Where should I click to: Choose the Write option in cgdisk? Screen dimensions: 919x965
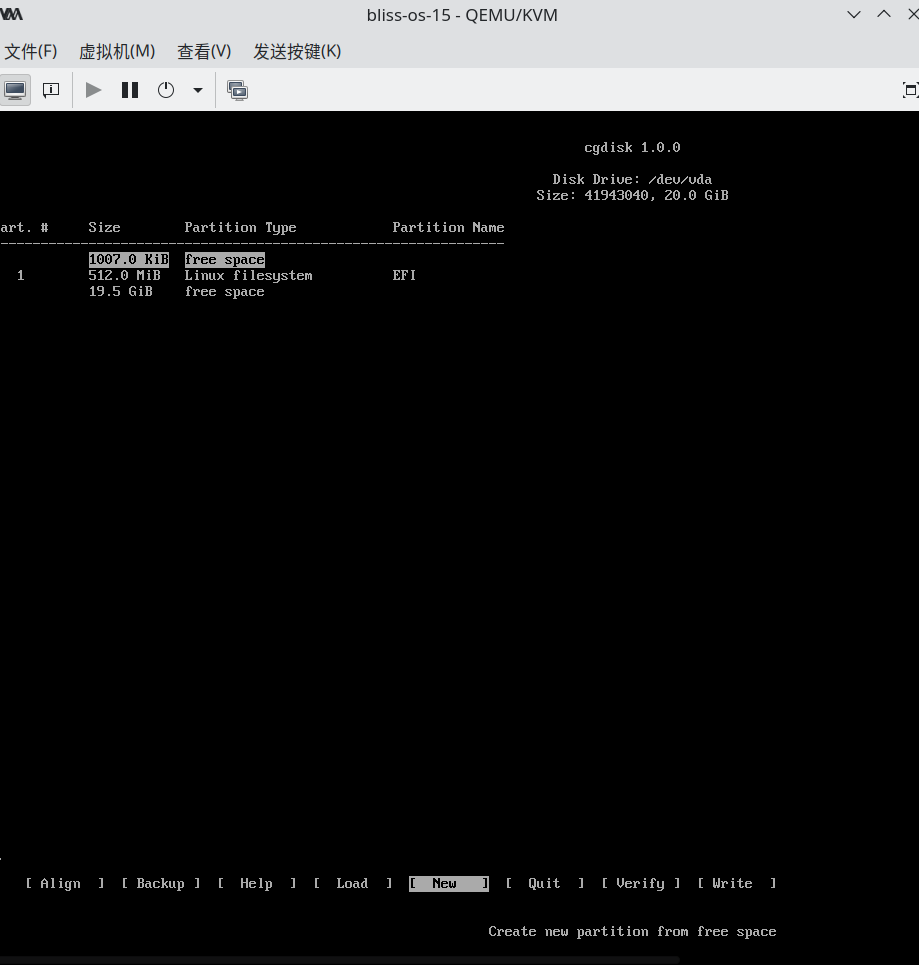tap(736, 883)
